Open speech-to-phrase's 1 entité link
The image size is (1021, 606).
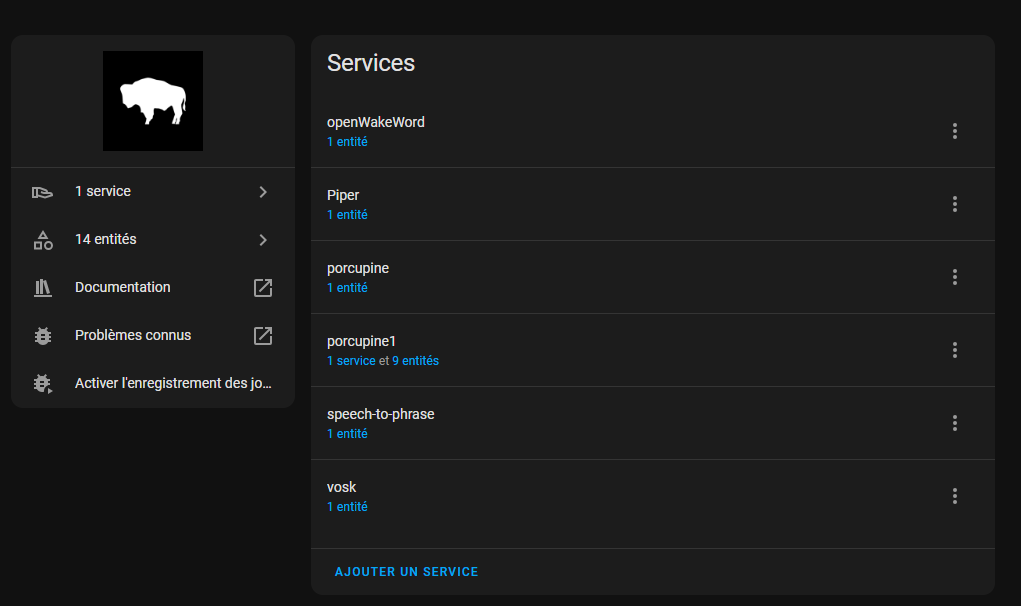(347, 434)
